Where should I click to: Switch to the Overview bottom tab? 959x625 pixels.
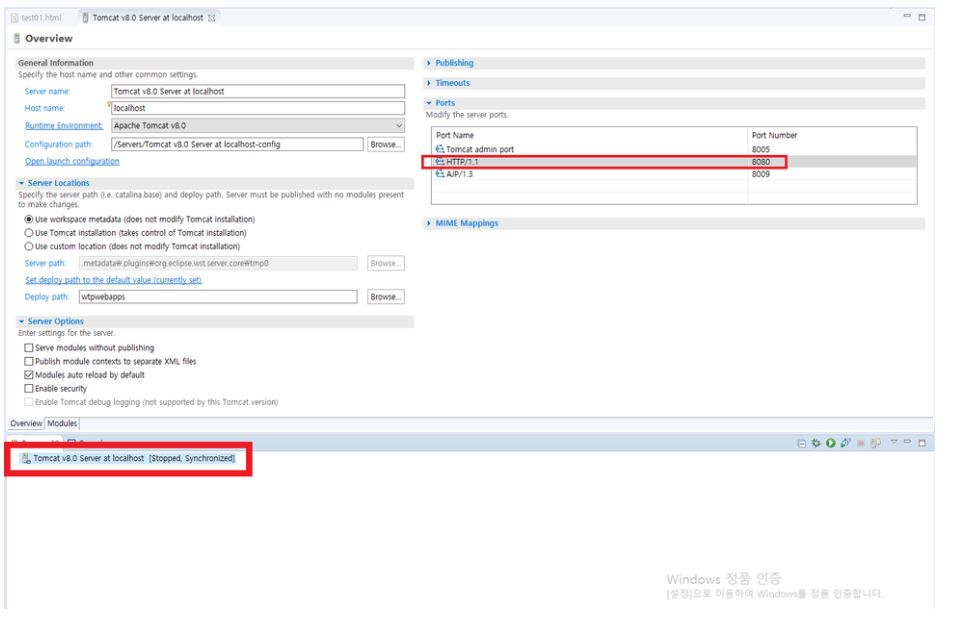(x=26, y=424)
